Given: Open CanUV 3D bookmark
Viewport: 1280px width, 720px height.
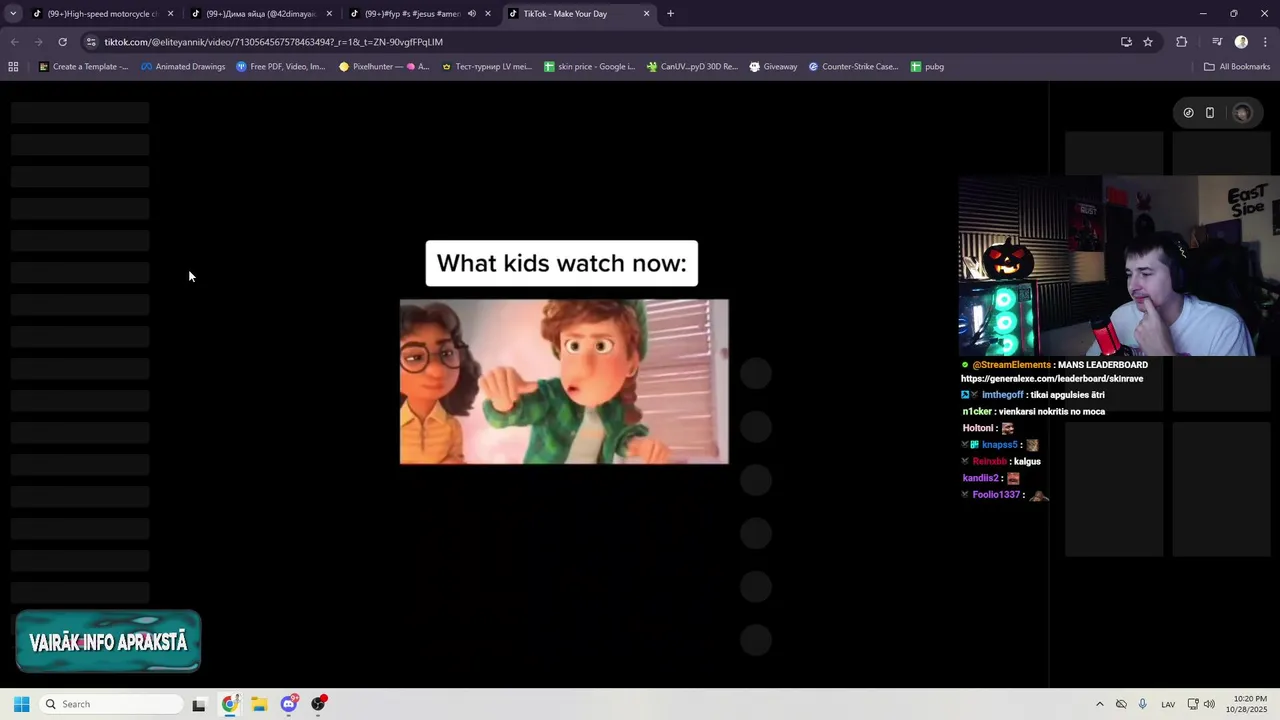Looking at the screenshot, I should (x=692, y=67).
